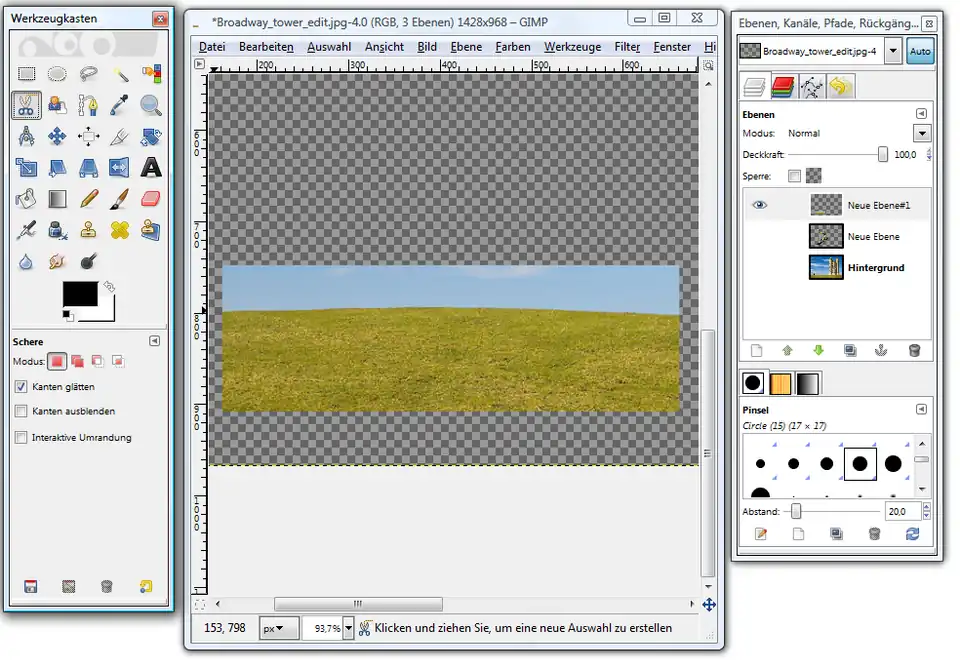Uncheck the 'Kanten glätten' checkbox
This screenshot has width=960, height=668.
21,386
